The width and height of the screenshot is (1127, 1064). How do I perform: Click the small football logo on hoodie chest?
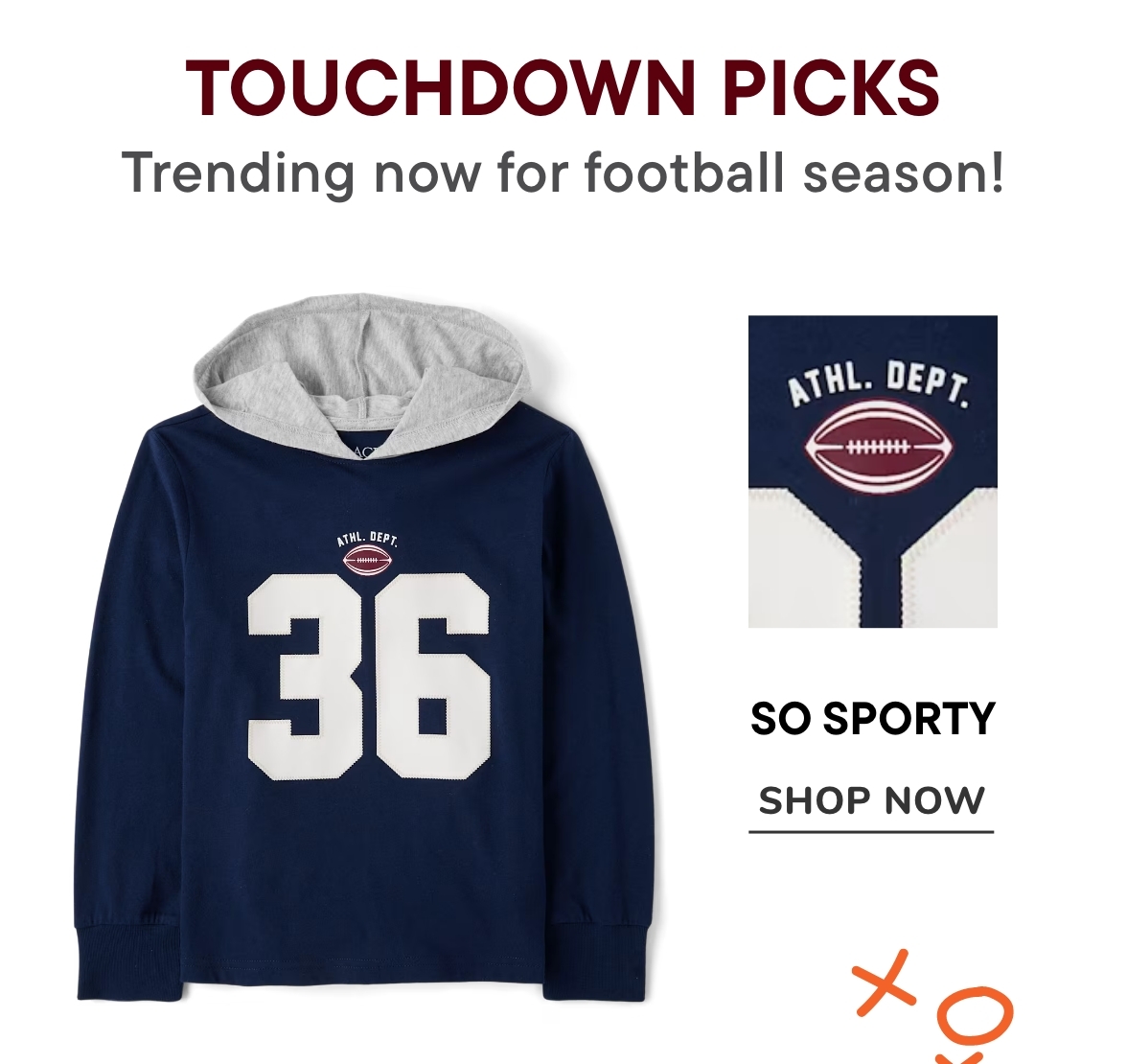click(x=366, y=561)
